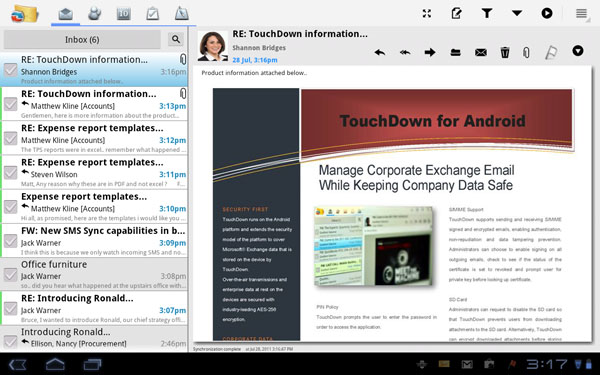
Task: Check the RE: Introducing Ronald email
Action: (x=10, y=308)
